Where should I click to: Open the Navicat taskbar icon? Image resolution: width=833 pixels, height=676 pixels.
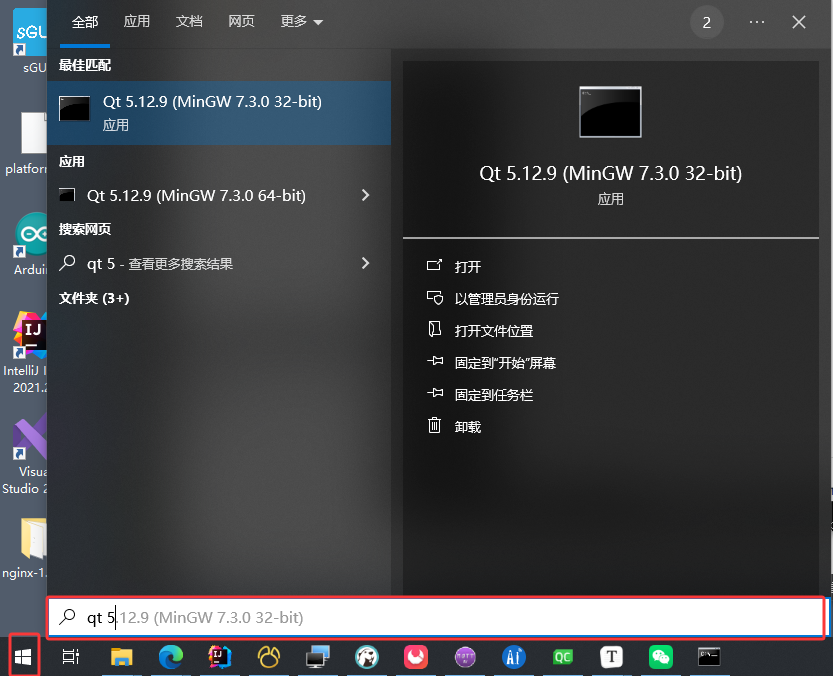point(269,657)
